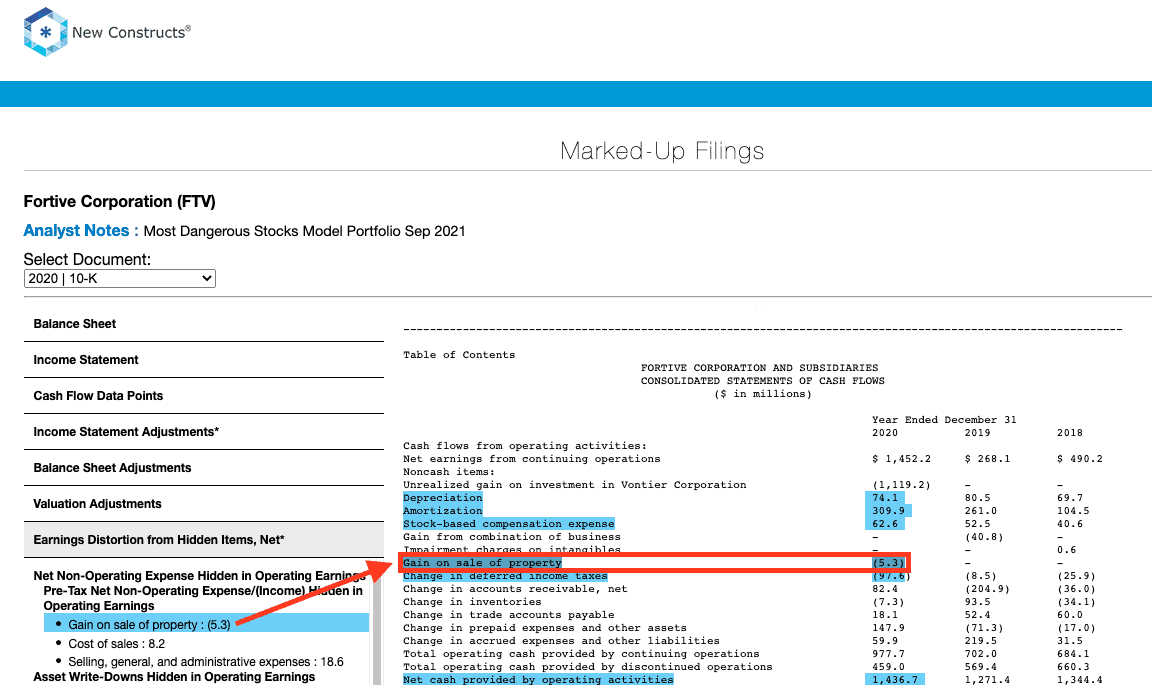The width and height of the screenshot is (1152, 685).
Task: Open the Cash Flow Data Points section
Action: [x=204, y=396]
